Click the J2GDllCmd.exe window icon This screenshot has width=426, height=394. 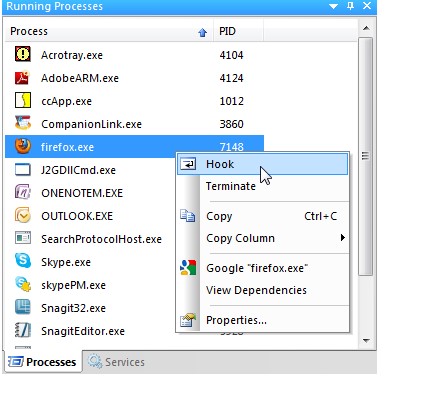[x=23, y=170]
